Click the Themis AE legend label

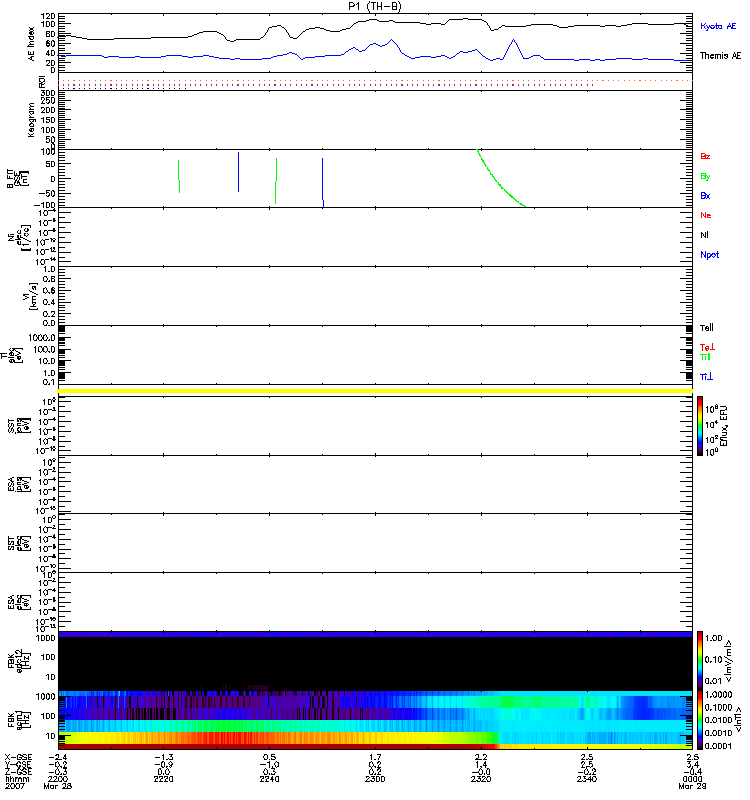720,58
